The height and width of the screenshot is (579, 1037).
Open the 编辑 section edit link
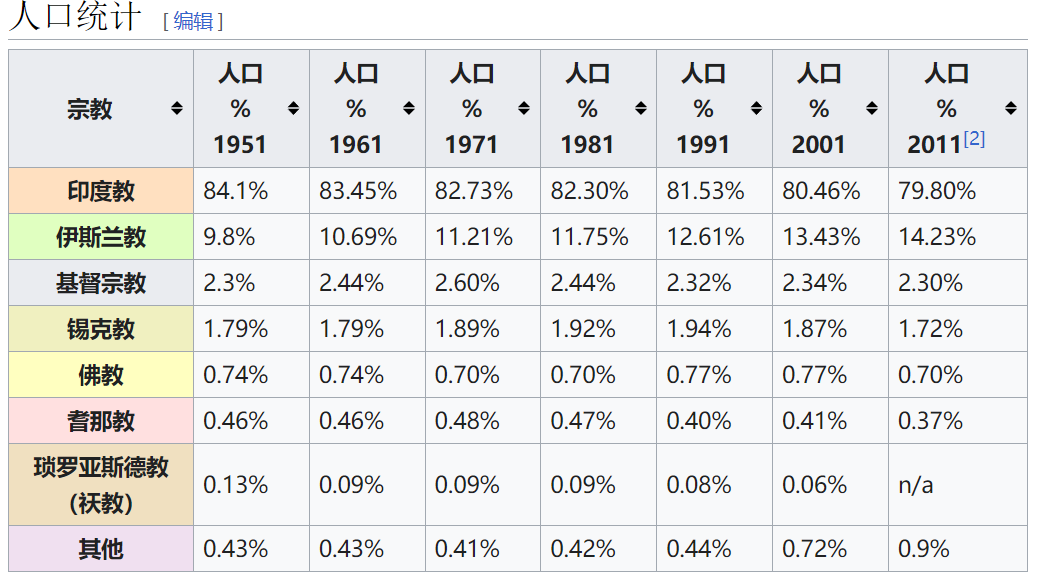193,21
